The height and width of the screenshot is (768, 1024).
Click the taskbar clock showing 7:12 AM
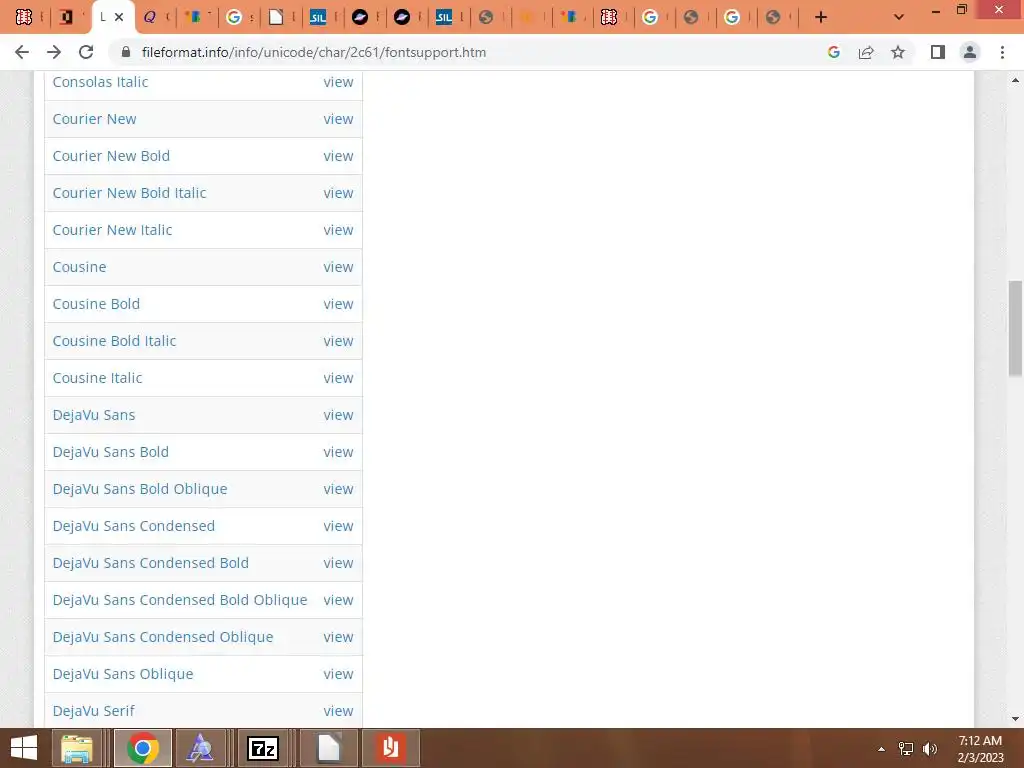click(980, 749)
